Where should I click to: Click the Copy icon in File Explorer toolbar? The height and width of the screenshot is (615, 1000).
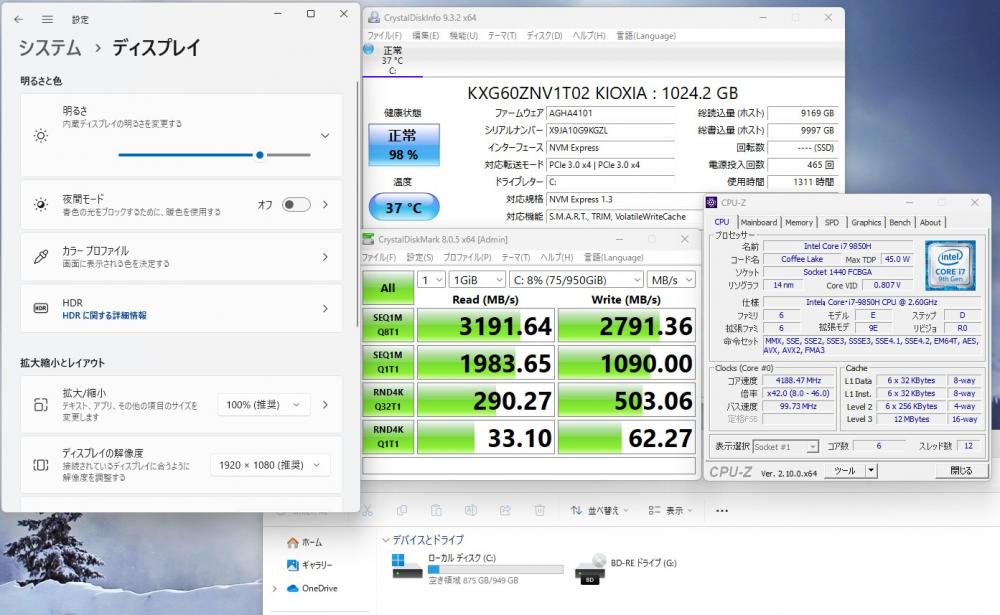tap(402, 510)
